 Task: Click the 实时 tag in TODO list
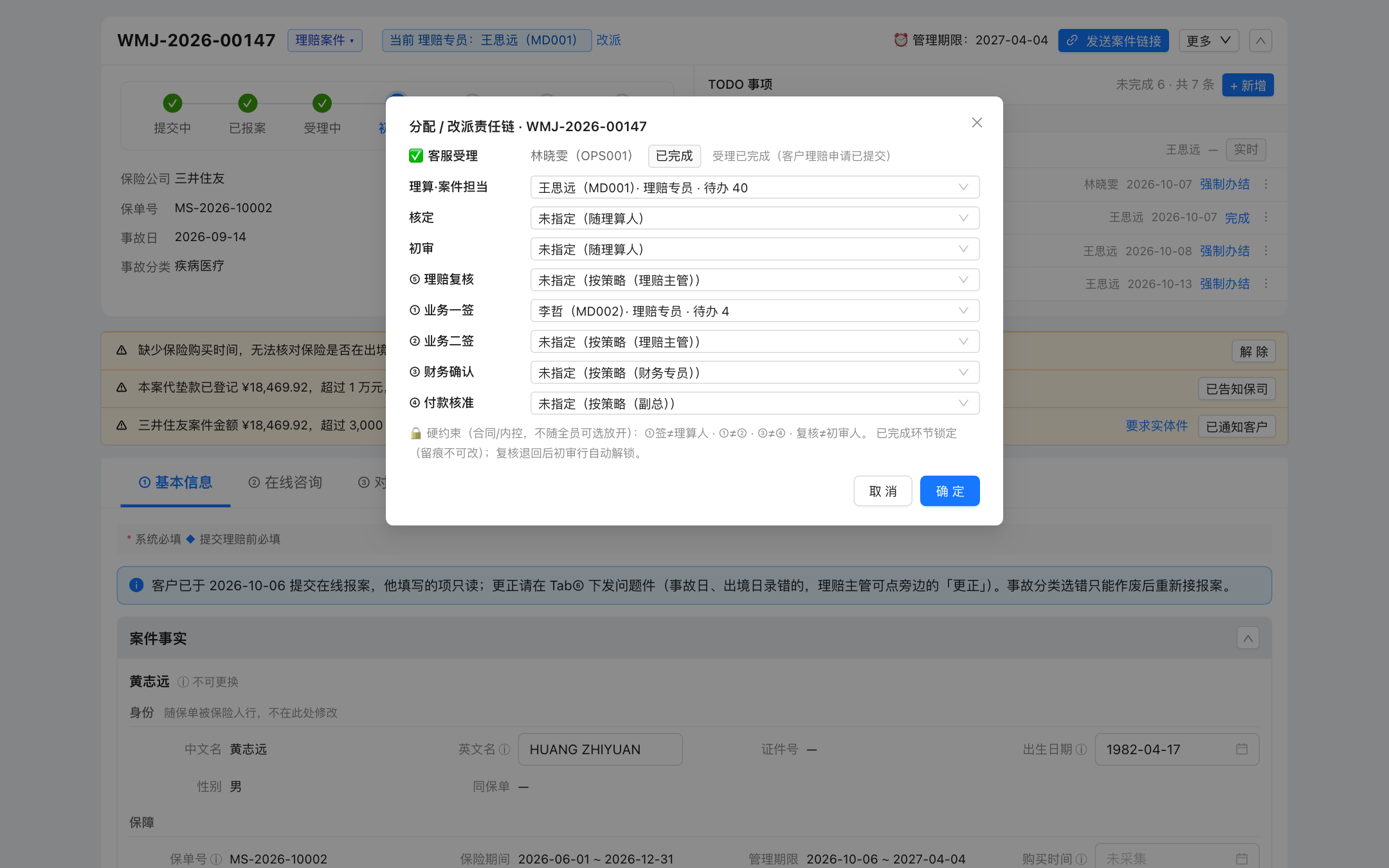pos(1246,149)
